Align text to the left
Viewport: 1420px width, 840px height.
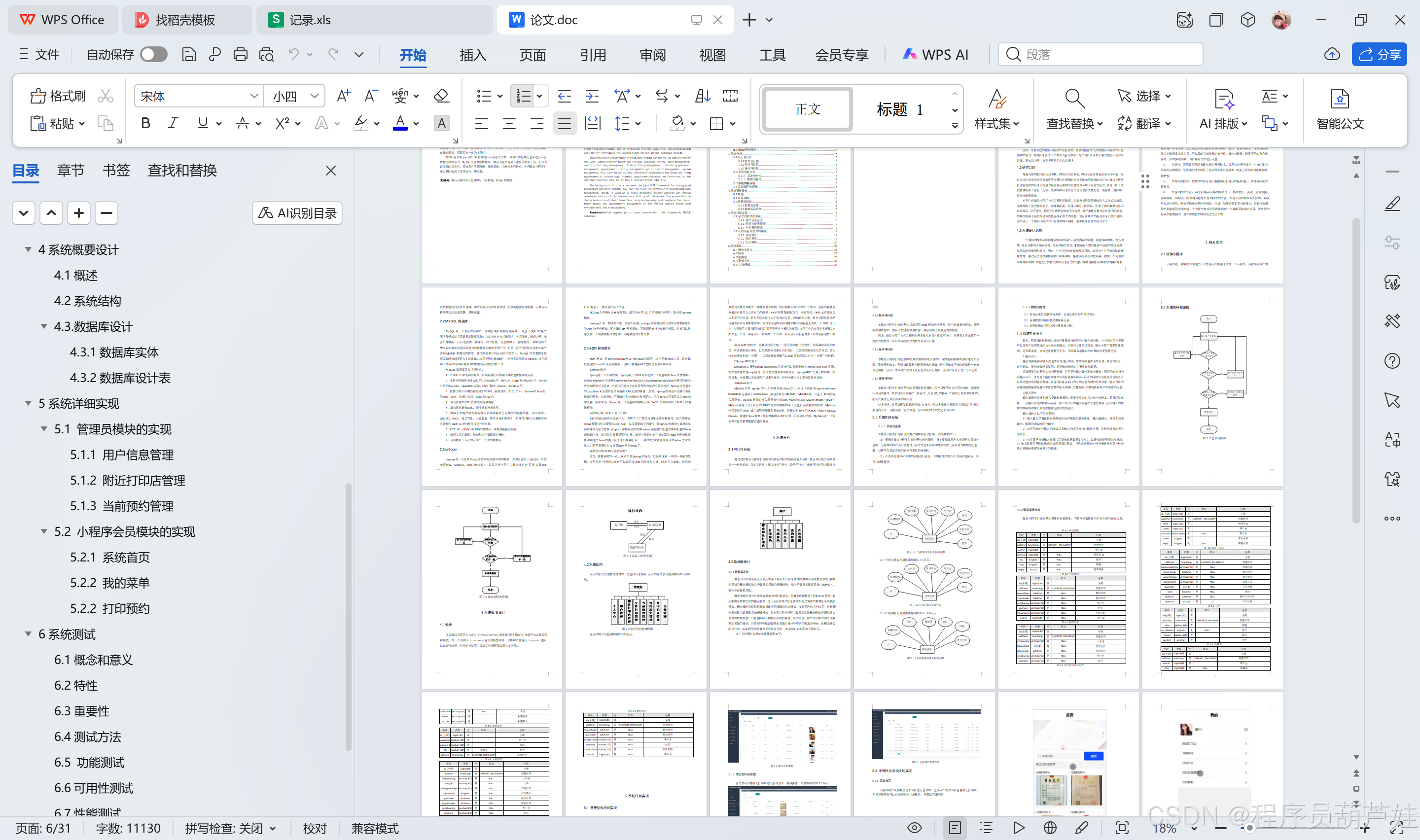[x=482, y=123]
